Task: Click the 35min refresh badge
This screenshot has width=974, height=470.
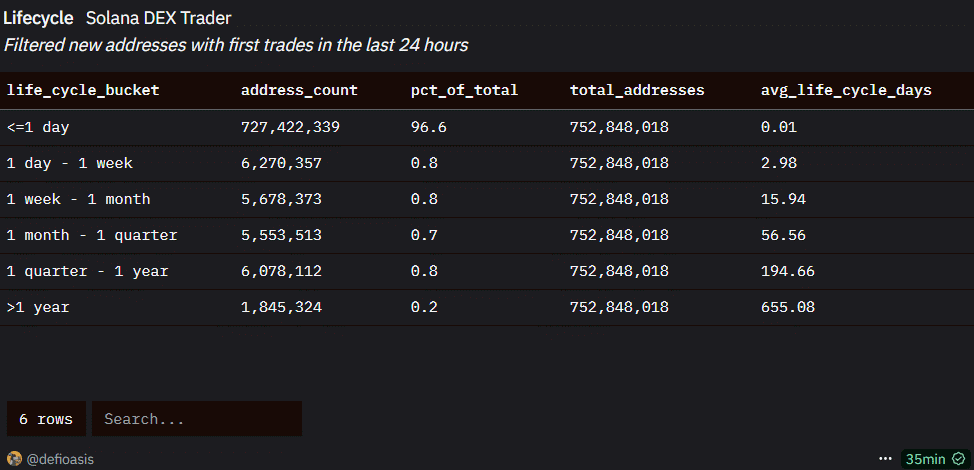Action: pos(925,459)
